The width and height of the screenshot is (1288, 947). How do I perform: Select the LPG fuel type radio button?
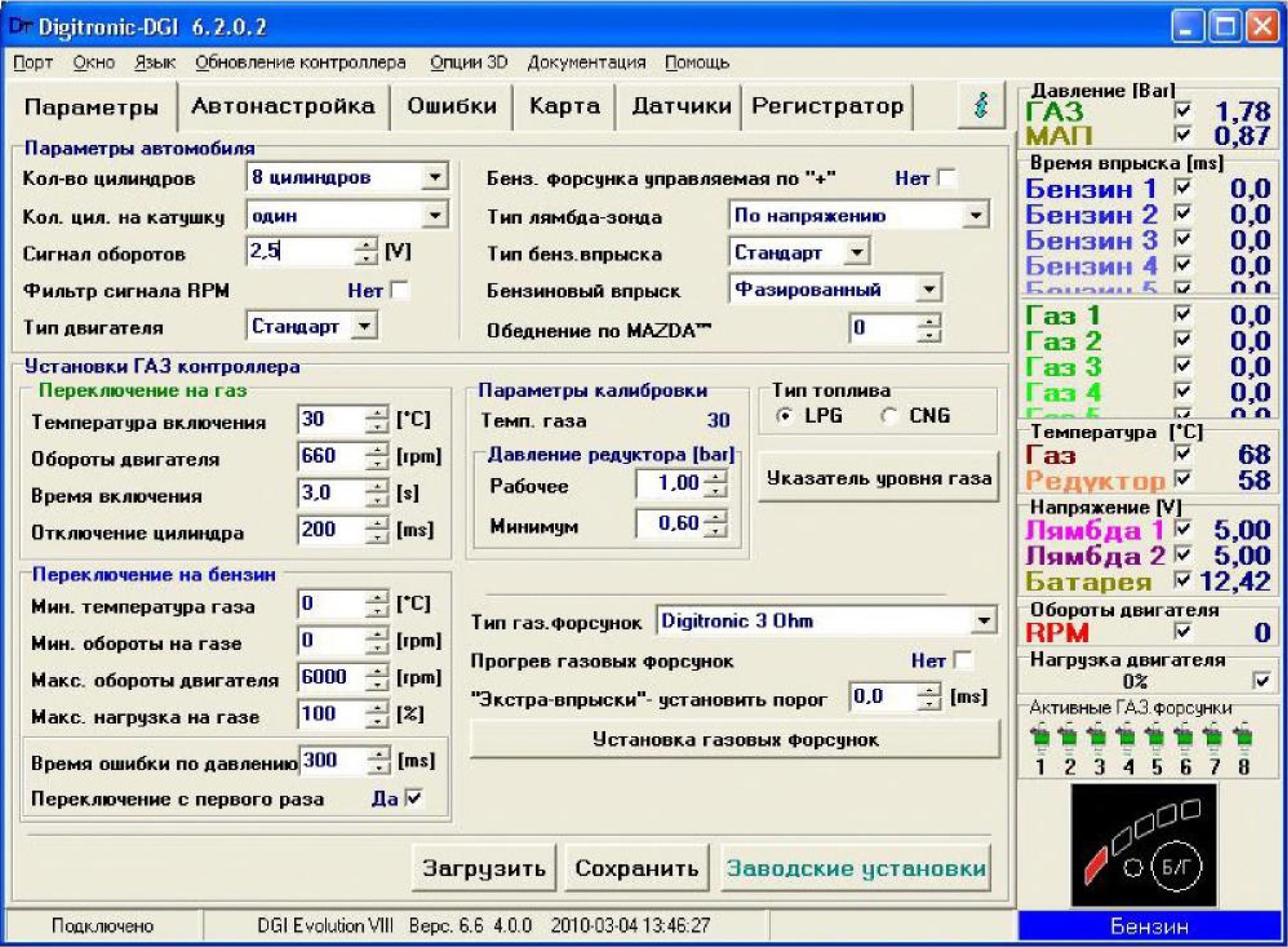784,416
